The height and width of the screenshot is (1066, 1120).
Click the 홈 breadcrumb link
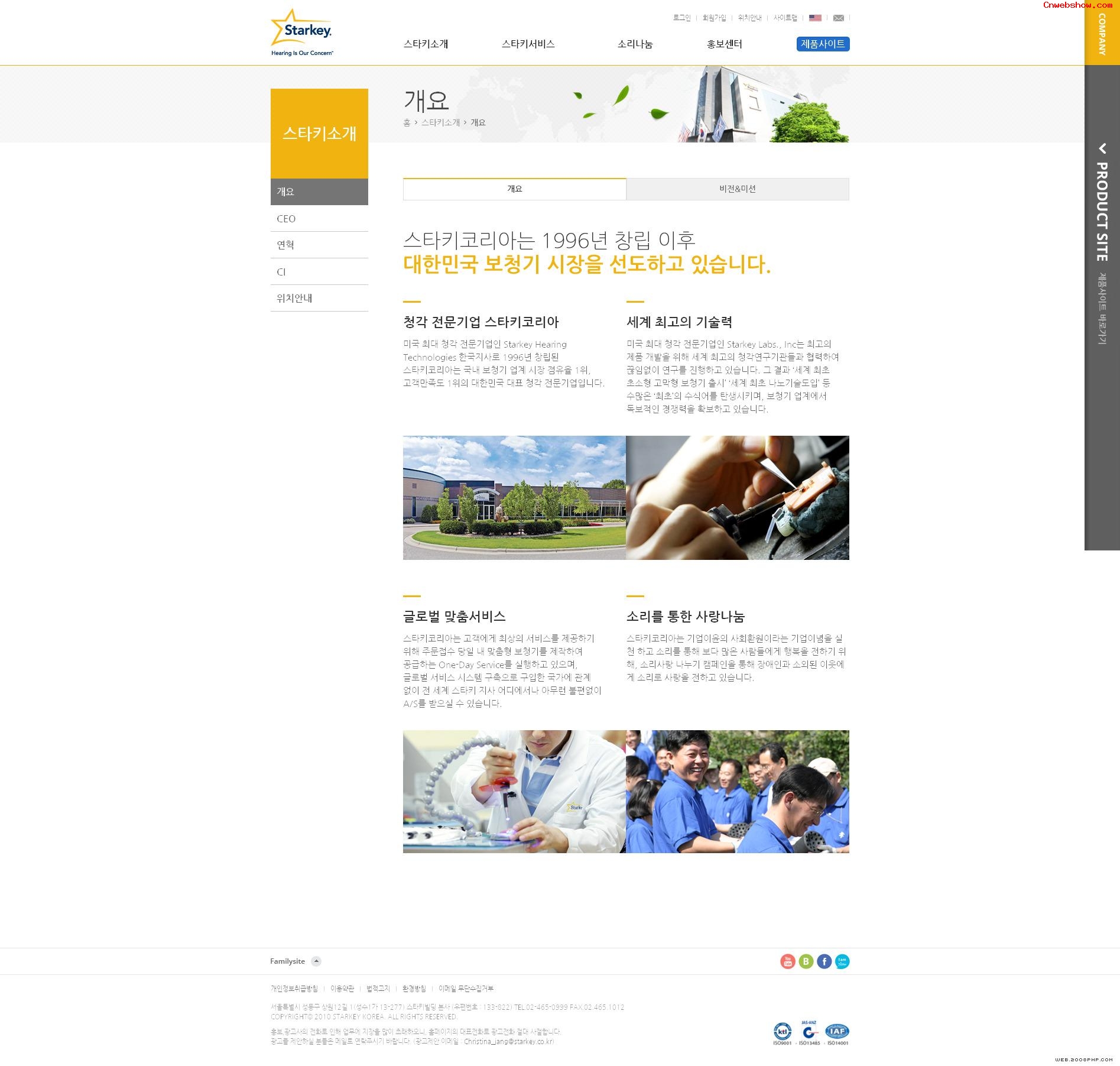(407, 122)
